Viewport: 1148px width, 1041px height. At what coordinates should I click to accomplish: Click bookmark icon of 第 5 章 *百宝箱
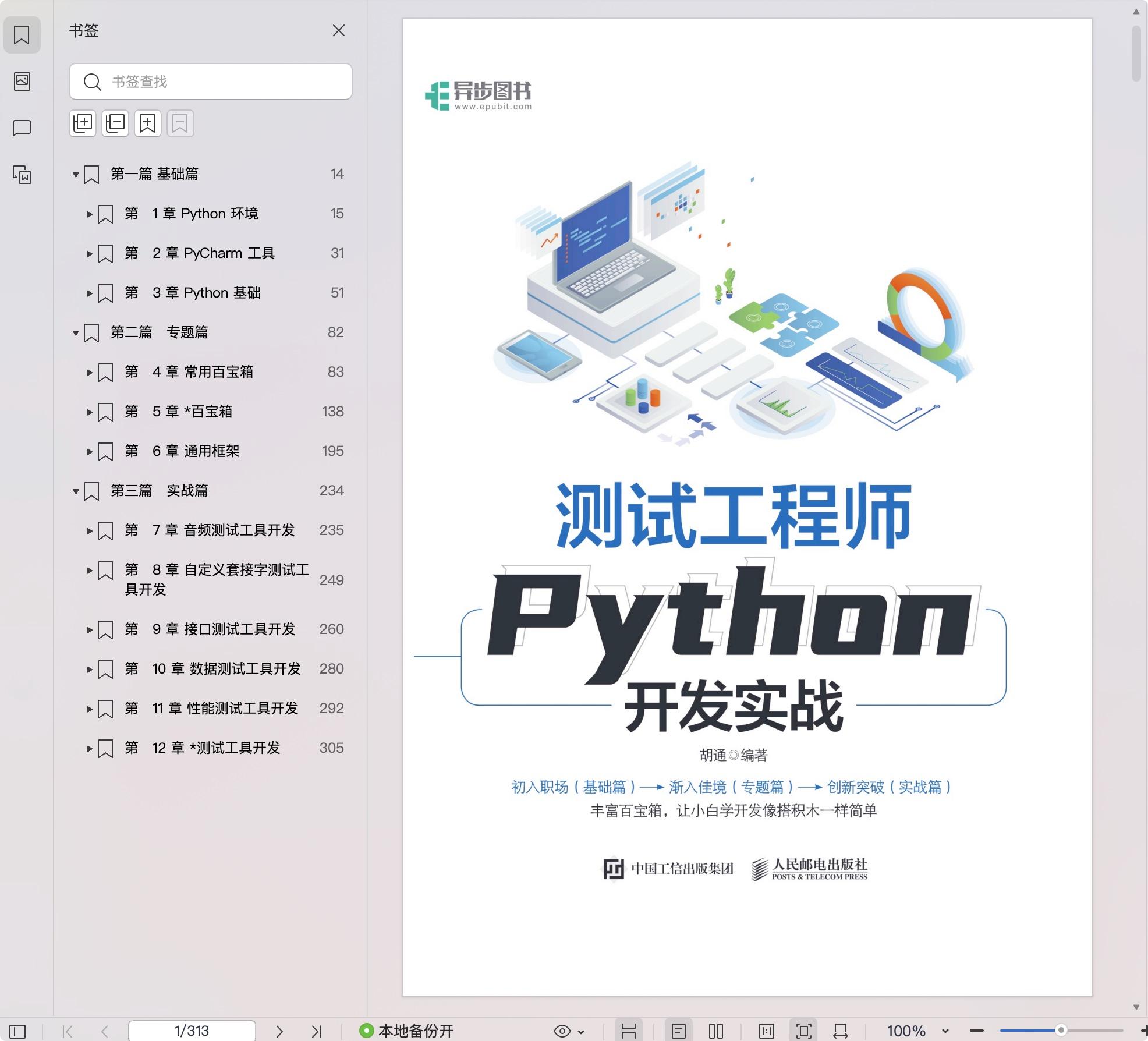[x=105, y=412]
